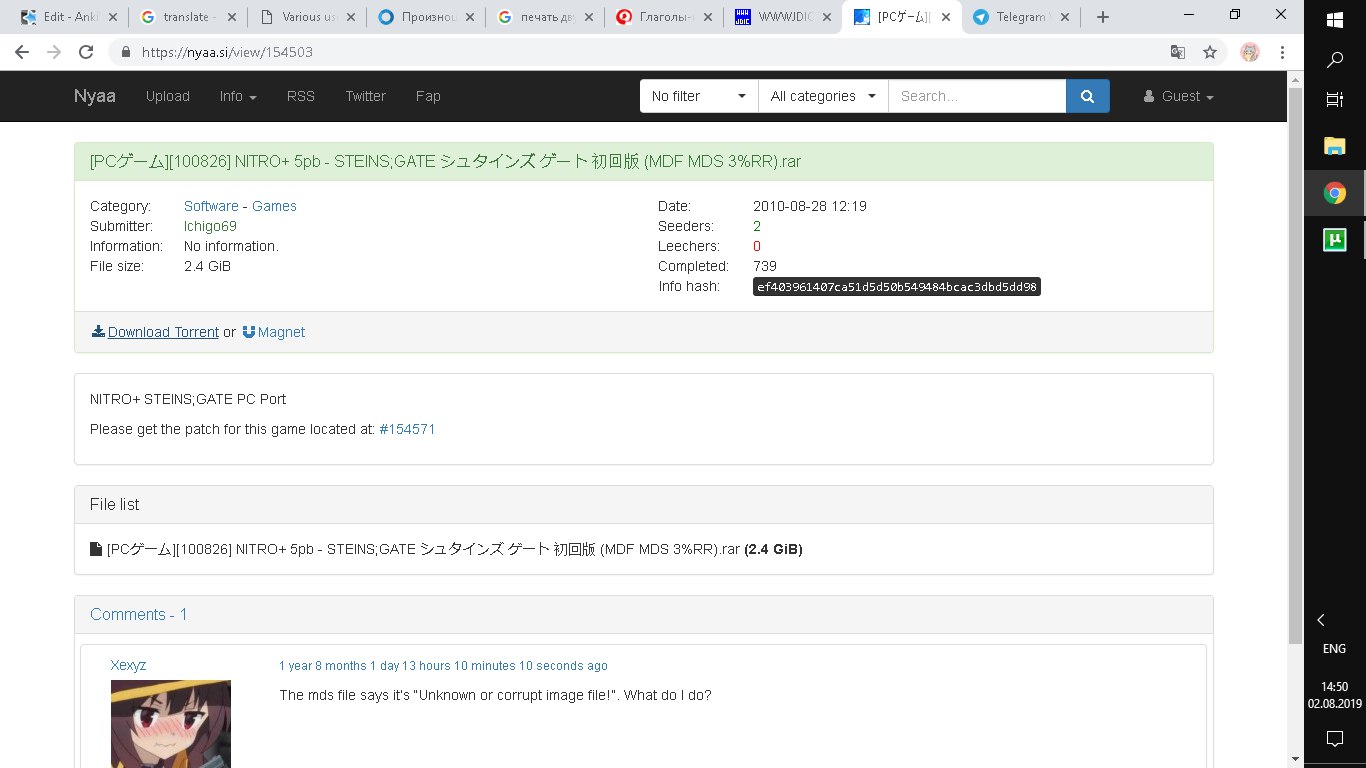Open uTorrent from the taskbar
This screenshot has width=1366, height=768.
pos(1334,240)
